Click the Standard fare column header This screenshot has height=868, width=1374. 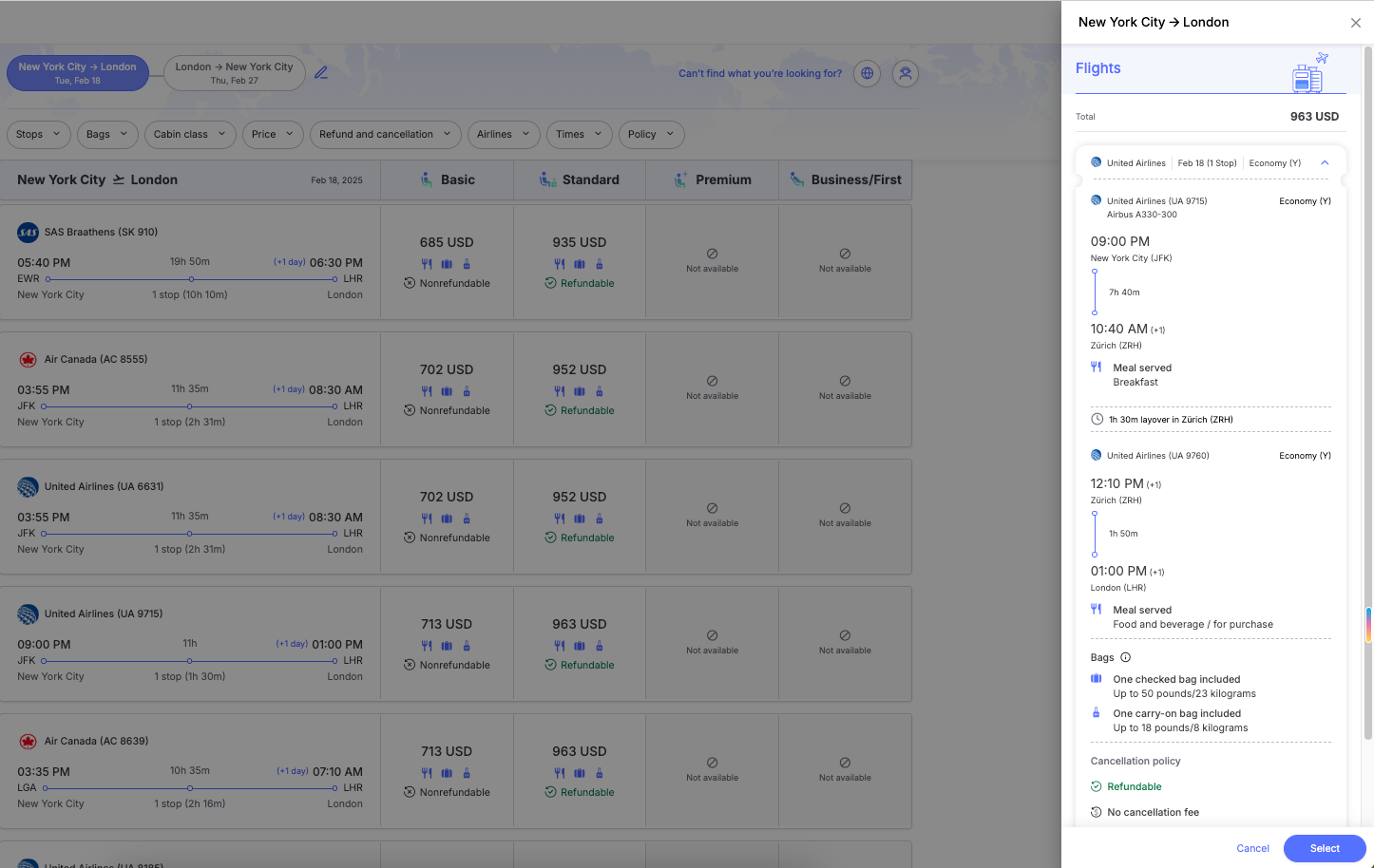(x=580, y=179)
